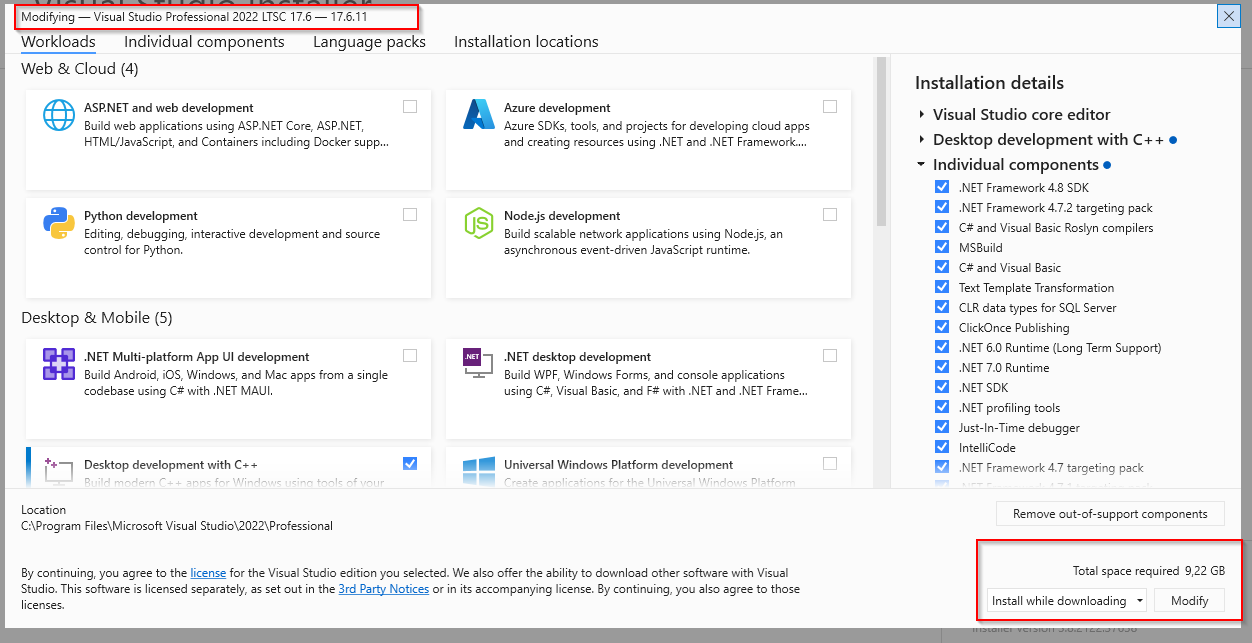This screenshot has height=643, width=1252.
Task: Select ASP.NET and web development card title
Action: pos(169,108)
